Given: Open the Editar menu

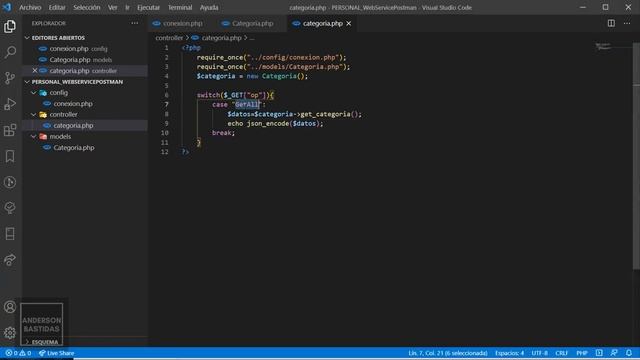Looking at the screenshot, I should coord(57,7).
